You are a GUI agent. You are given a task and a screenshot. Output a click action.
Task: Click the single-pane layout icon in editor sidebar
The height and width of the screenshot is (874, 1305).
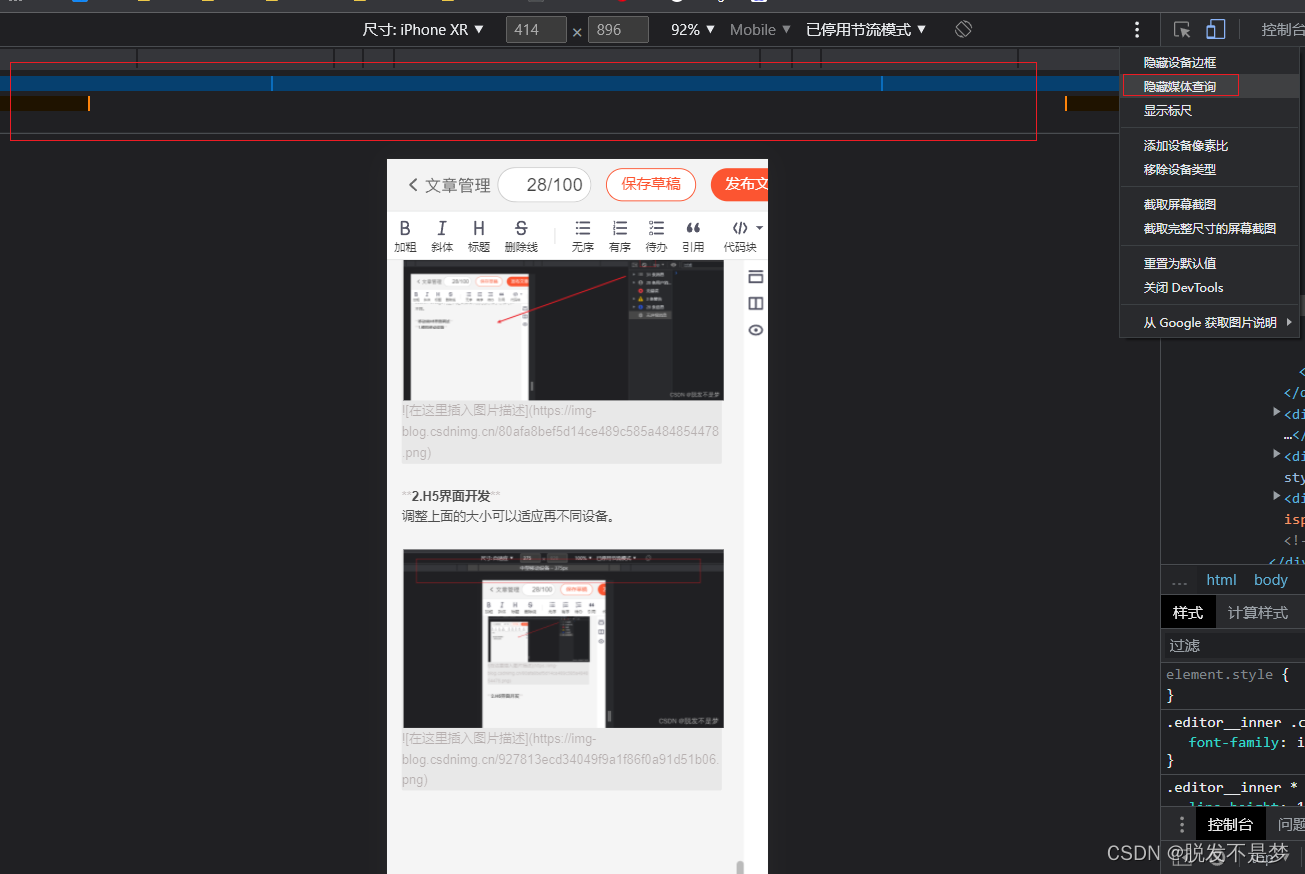coord(756,277)
